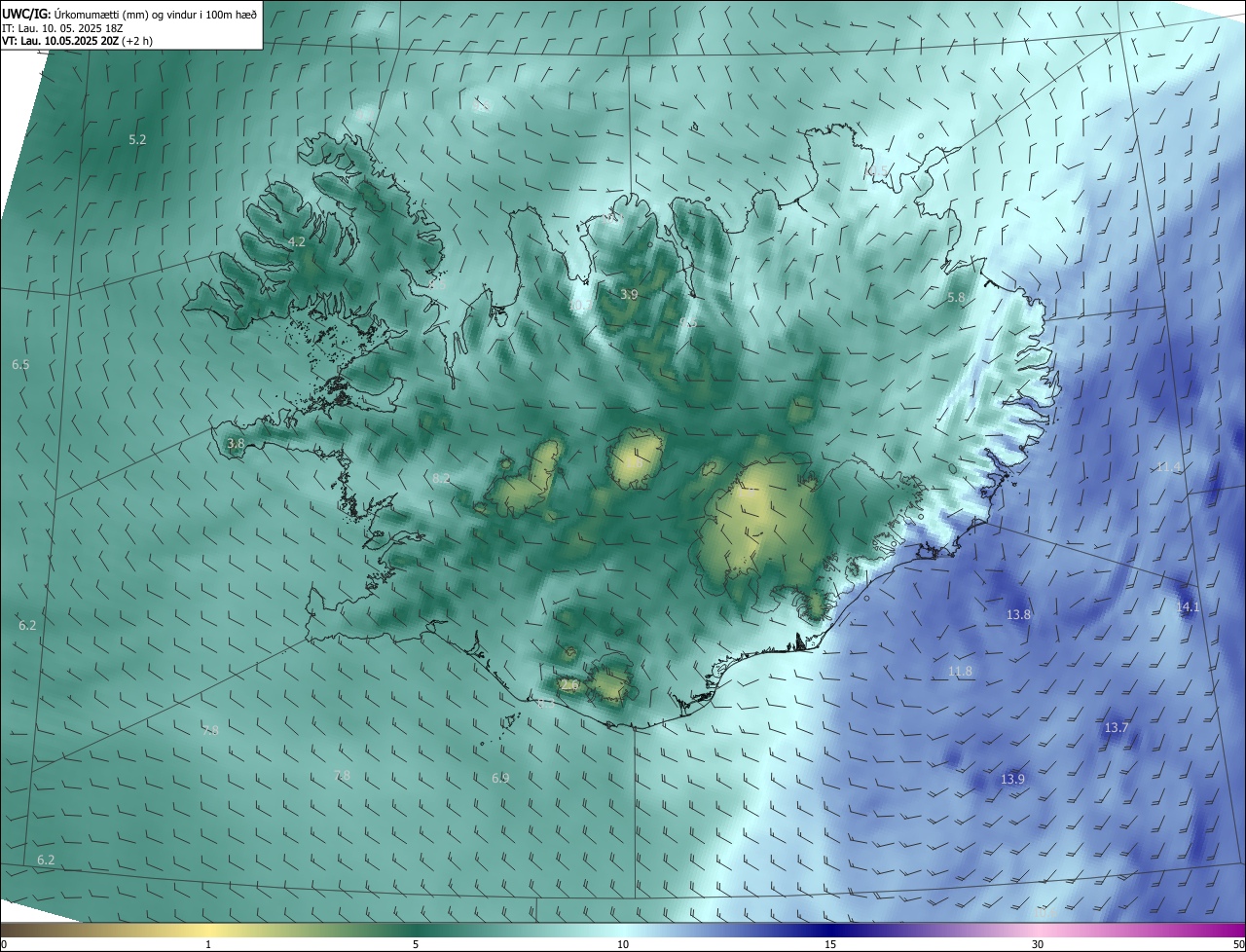Click the 11.8 value label
Viewport: 1246px width, 952px height.
pos(960,672)
